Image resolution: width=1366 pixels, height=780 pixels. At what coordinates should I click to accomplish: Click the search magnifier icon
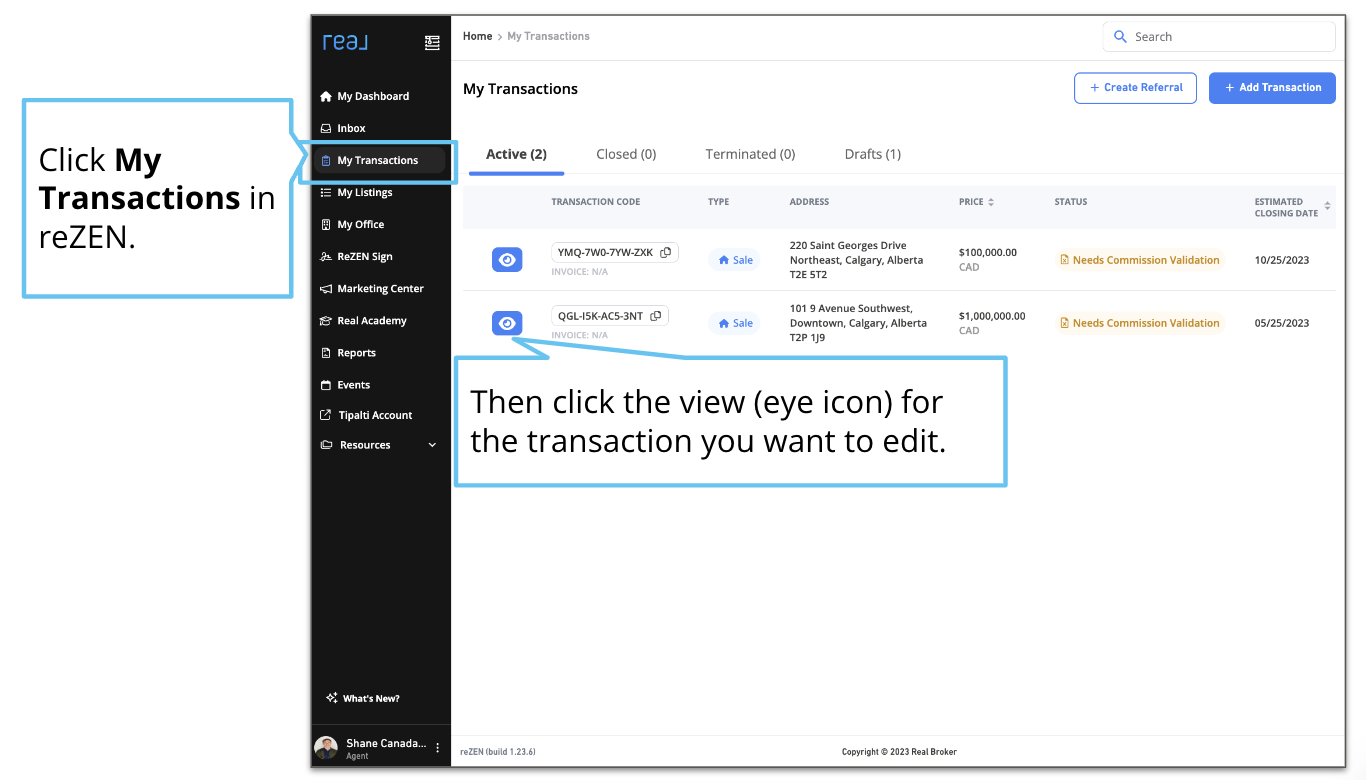pos(1120,37)
